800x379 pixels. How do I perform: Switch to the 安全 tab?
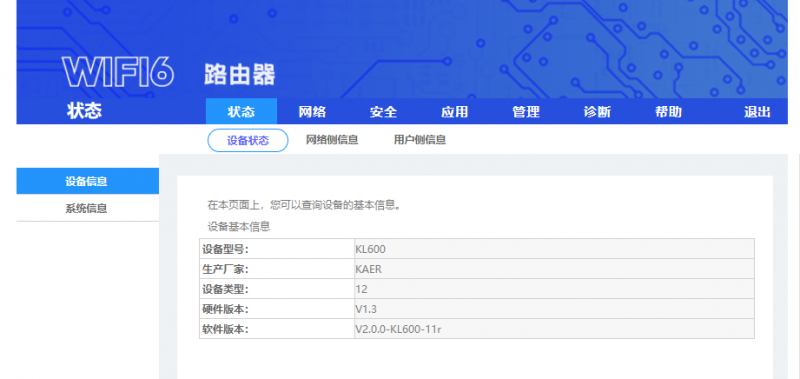383,112
